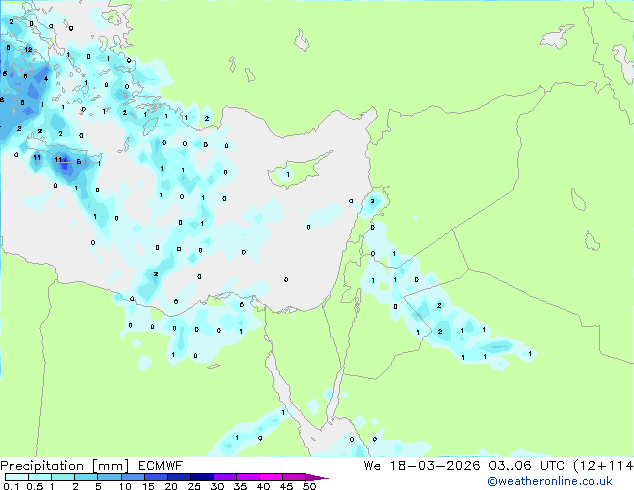
Task: Select the 25–30 mm navy legend swatch
Action: pyautogui.click(x=201, y=477)
